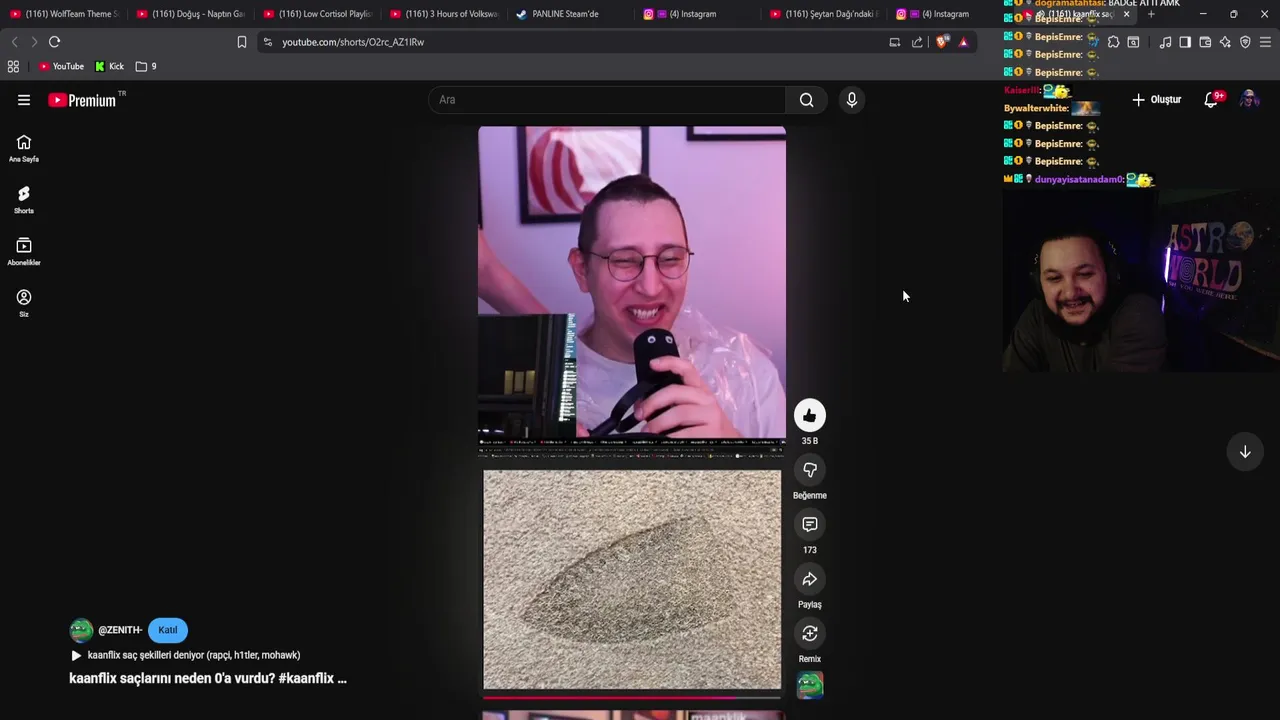The height and width of the screenshot is (720, 1280).
Task: Click the browser share page icon
Action: (917, 42)
